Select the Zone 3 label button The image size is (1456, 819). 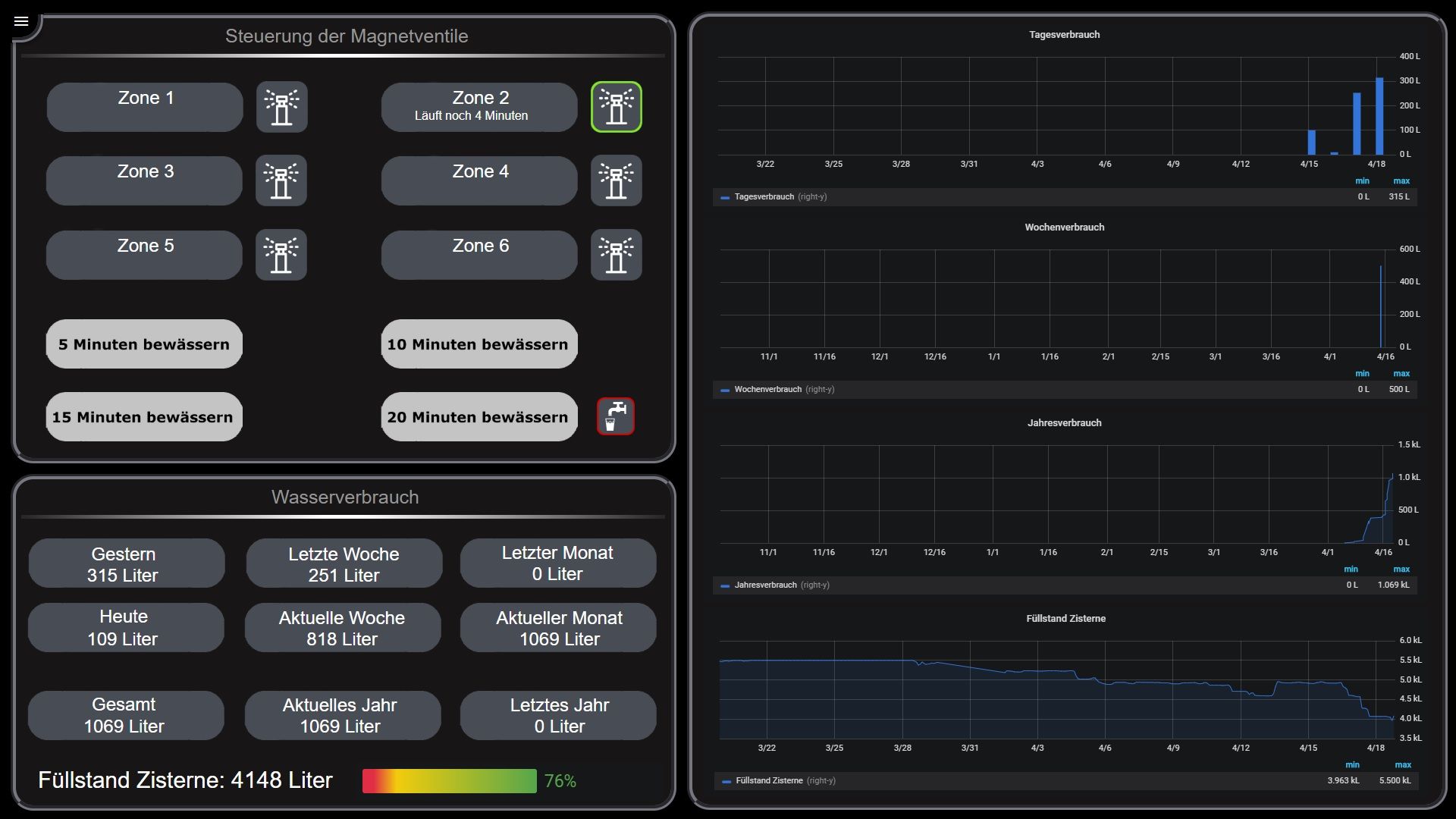[145, 180]
